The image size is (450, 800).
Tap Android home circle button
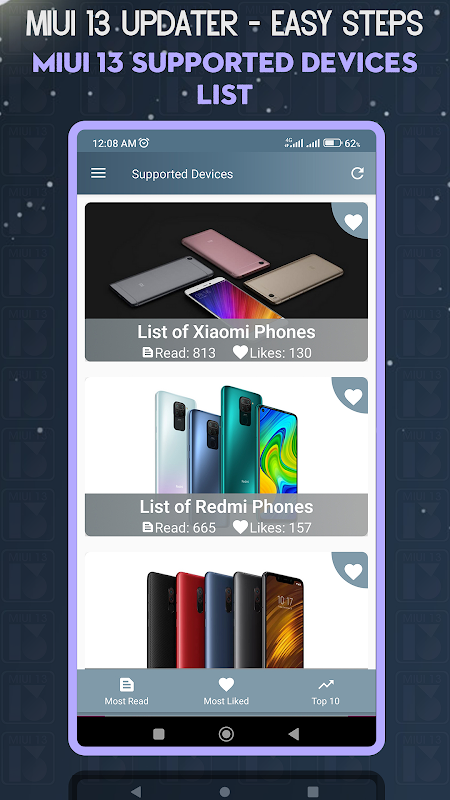tap(226, 734)
